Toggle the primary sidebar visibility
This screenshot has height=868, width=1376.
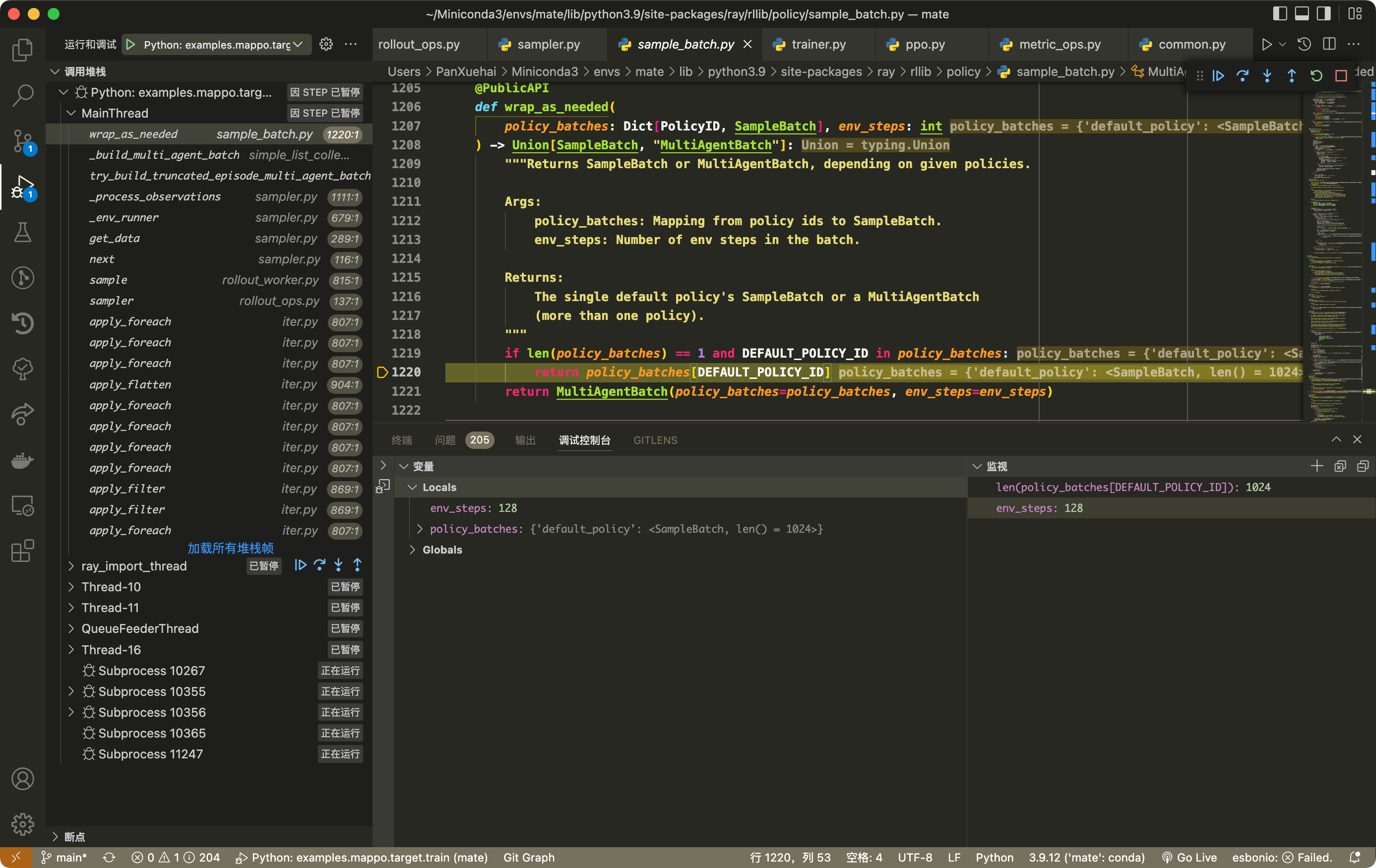1281,13
